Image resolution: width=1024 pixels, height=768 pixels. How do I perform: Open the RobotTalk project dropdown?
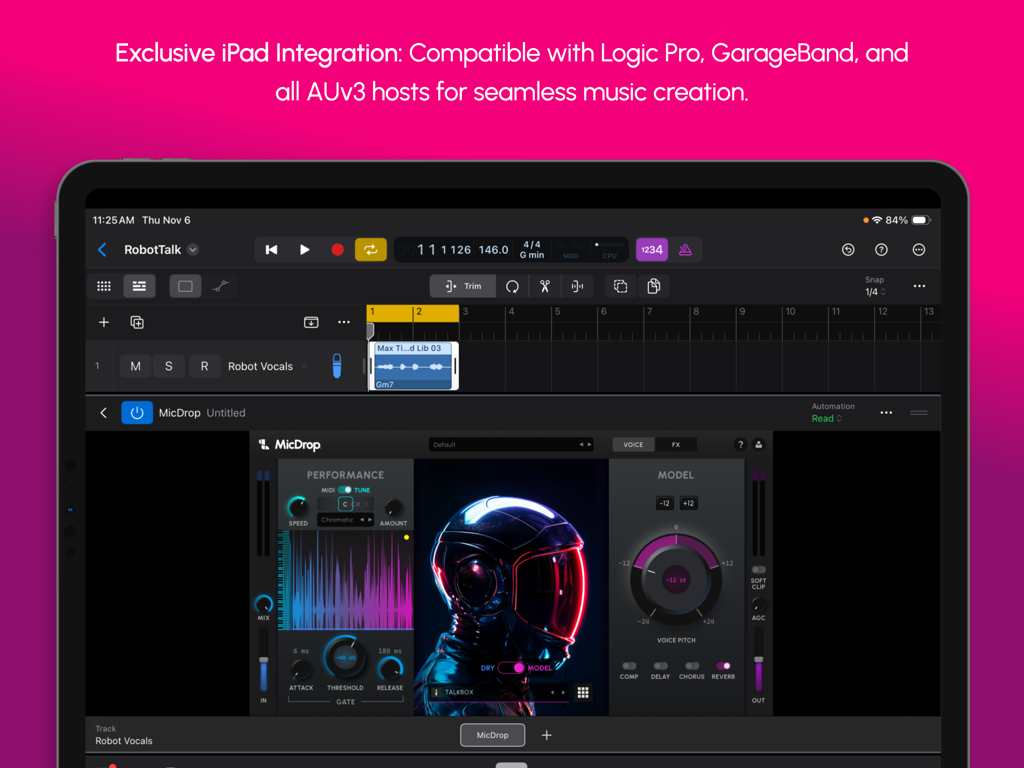pos(192,249)
